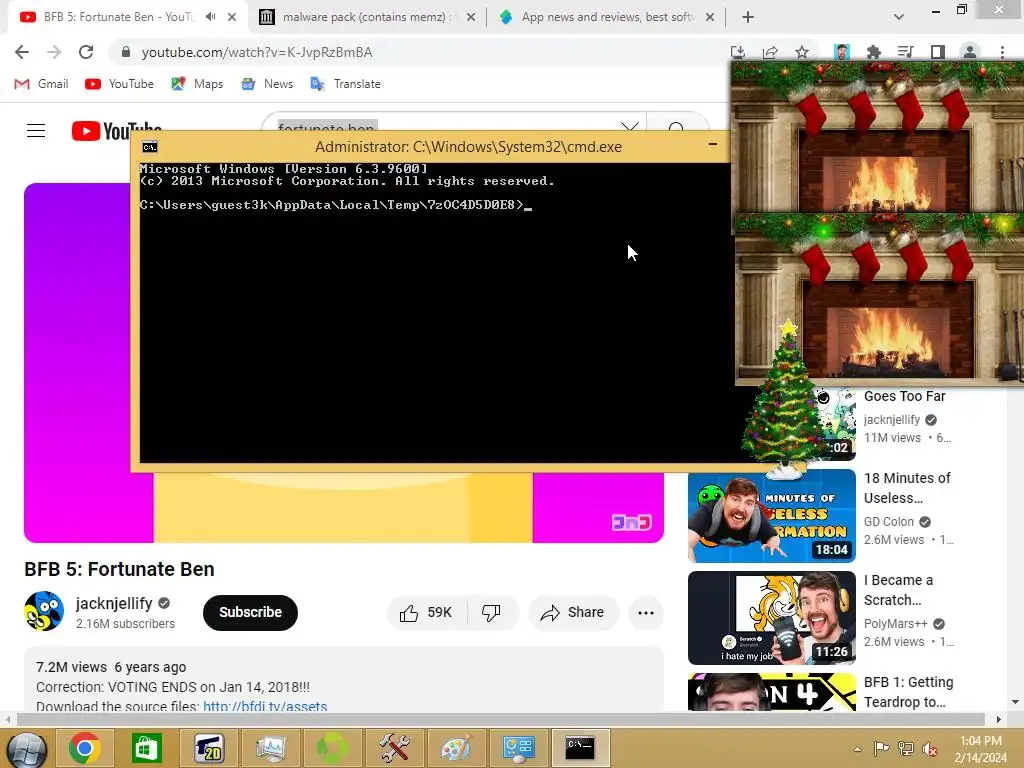Minimize the Administrator cmd.exe window
This screenshot has width=1024, height=768.
(713, 144)
